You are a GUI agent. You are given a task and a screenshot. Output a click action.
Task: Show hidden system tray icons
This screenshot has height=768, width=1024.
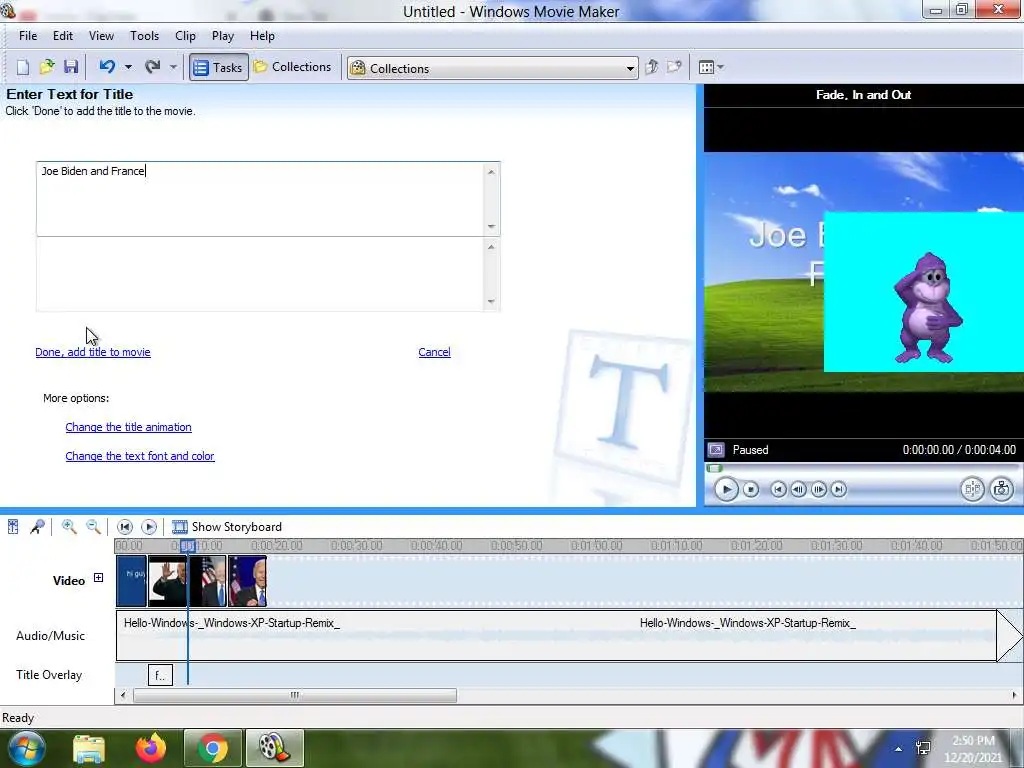click(x=899, y=749)
